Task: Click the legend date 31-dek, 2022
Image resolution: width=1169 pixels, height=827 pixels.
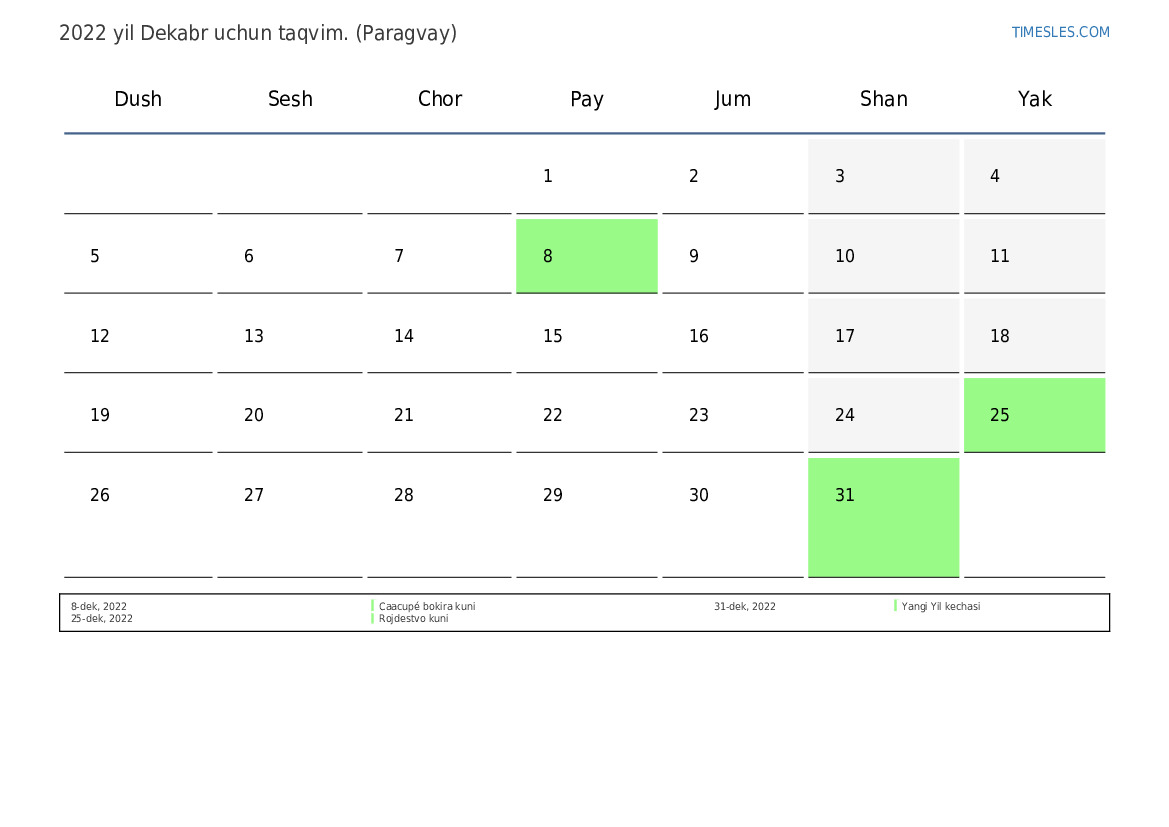Action: [745, 606]
